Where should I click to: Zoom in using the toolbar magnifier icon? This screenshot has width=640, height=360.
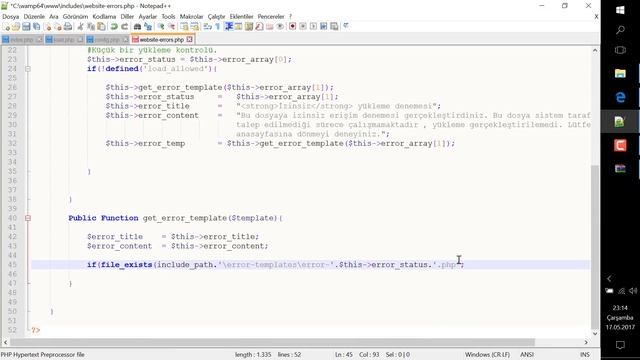161,27
